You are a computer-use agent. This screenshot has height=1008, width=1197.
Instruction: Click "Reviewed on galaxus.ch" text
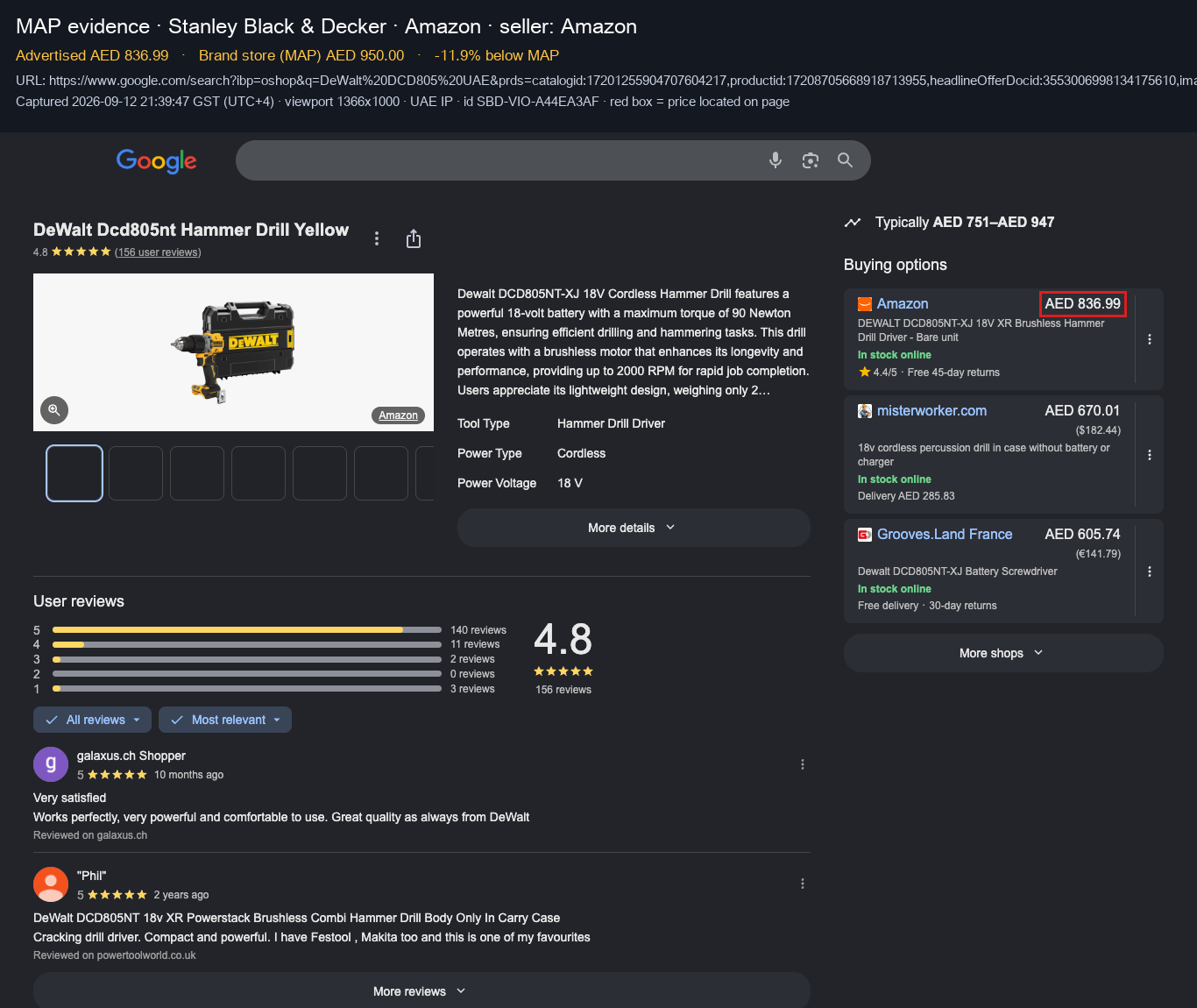click(x=90, y=835)
